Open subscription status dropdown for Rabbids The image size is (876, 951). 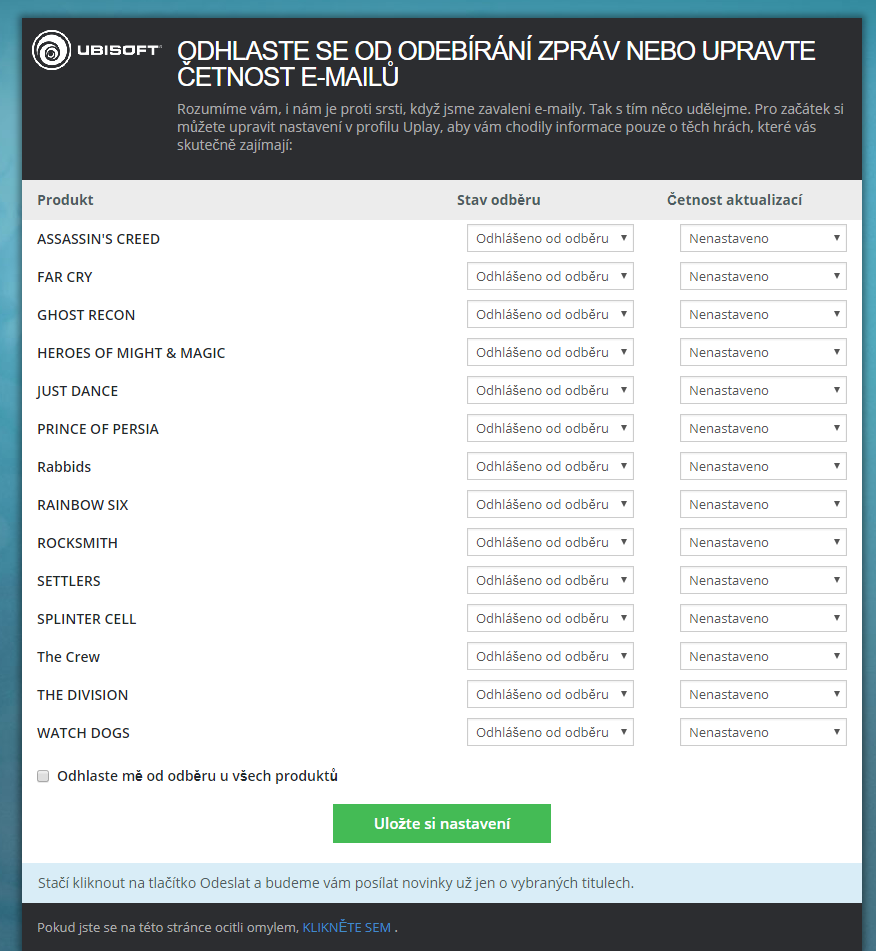click(x=550, y=466)
